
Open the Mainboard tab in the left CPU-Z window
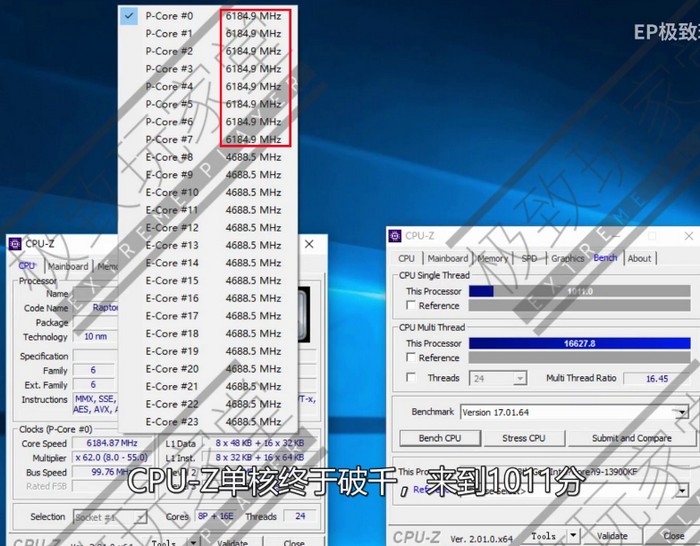[68, 266]
